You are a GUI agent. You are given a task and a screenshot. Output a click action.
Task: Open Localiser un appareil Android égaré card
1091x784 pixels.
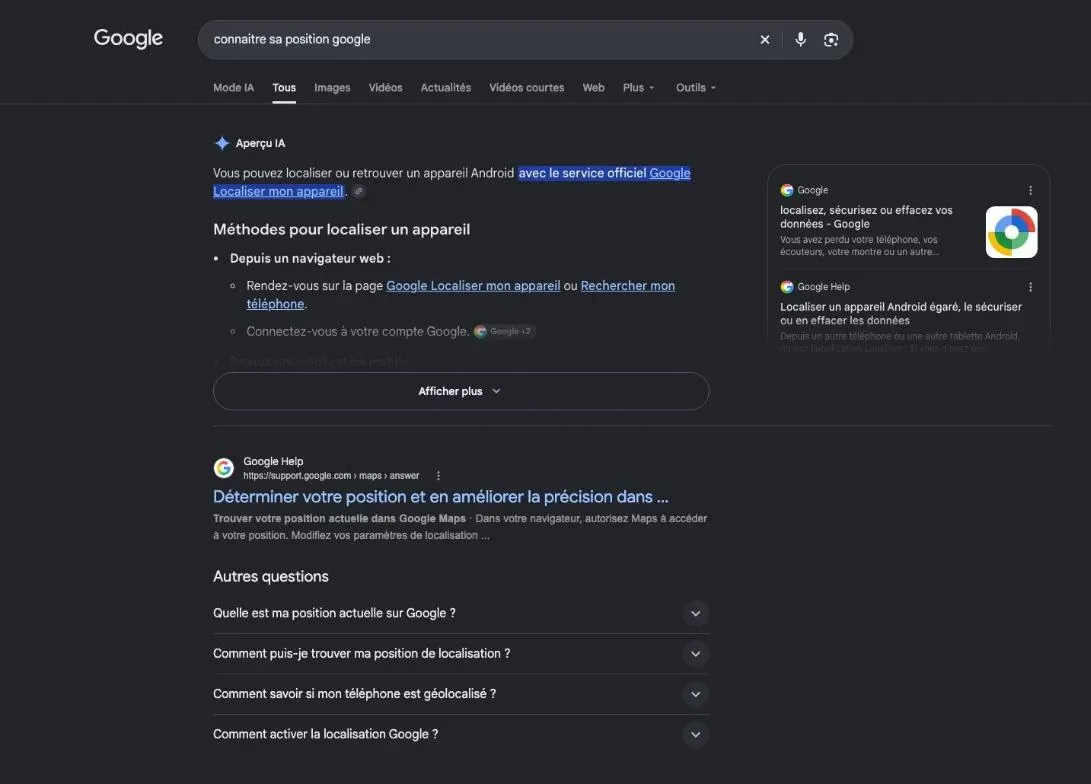click(908, 314)
